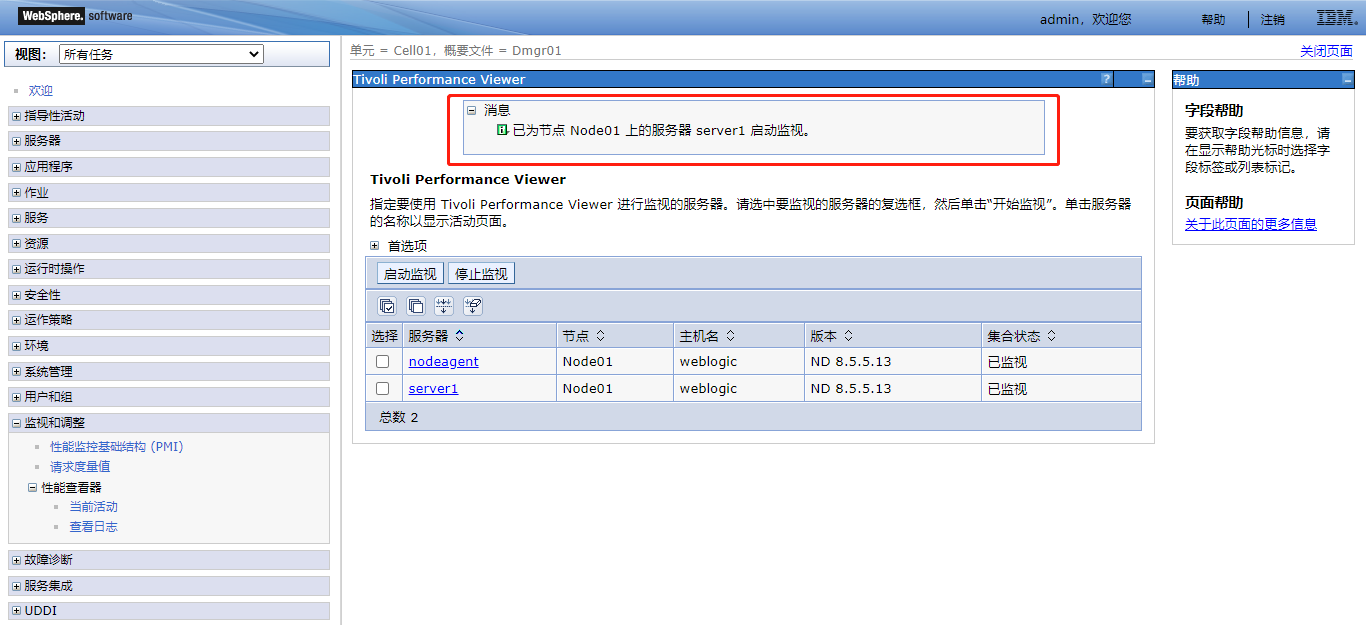The width and height of the screenshot is (1366, 625).
Task: Click 已监视 status in nodeagent row
Action: pos(1007,362)
